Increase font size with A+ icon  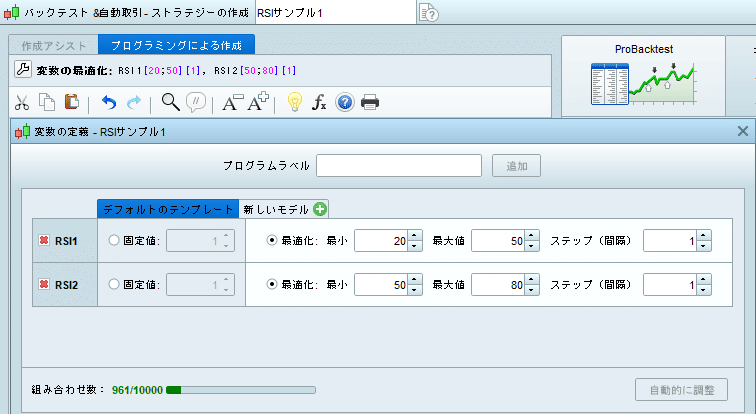tap(258, 102)
